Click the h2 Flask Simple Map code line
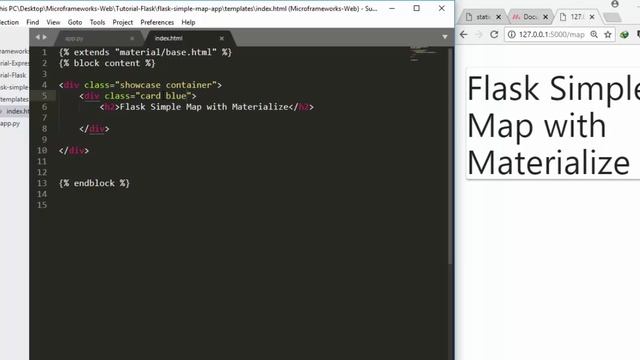 point(207,107)
